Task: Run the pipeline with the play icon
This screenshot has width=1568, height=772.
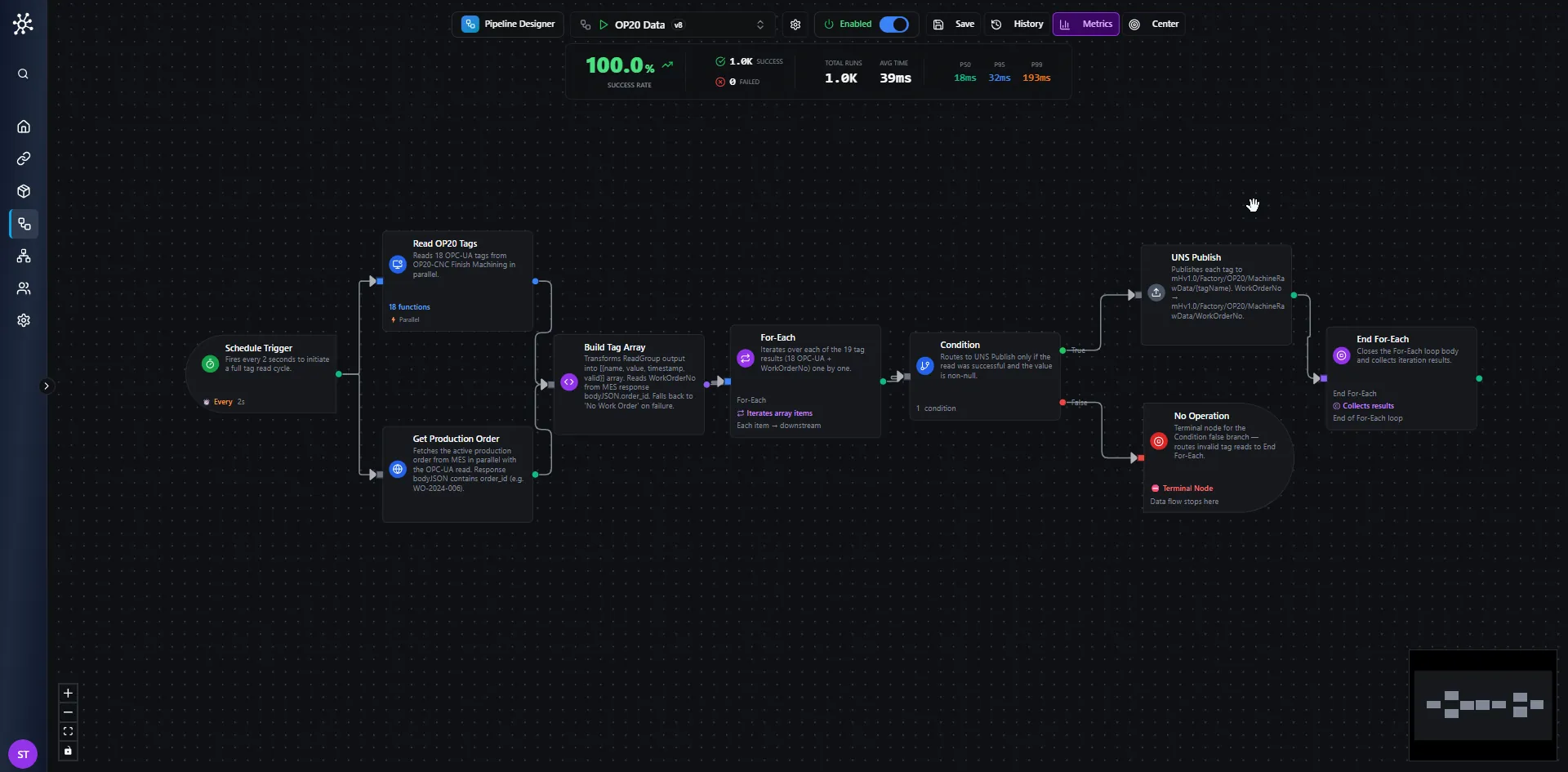Action: coord(604,25)
